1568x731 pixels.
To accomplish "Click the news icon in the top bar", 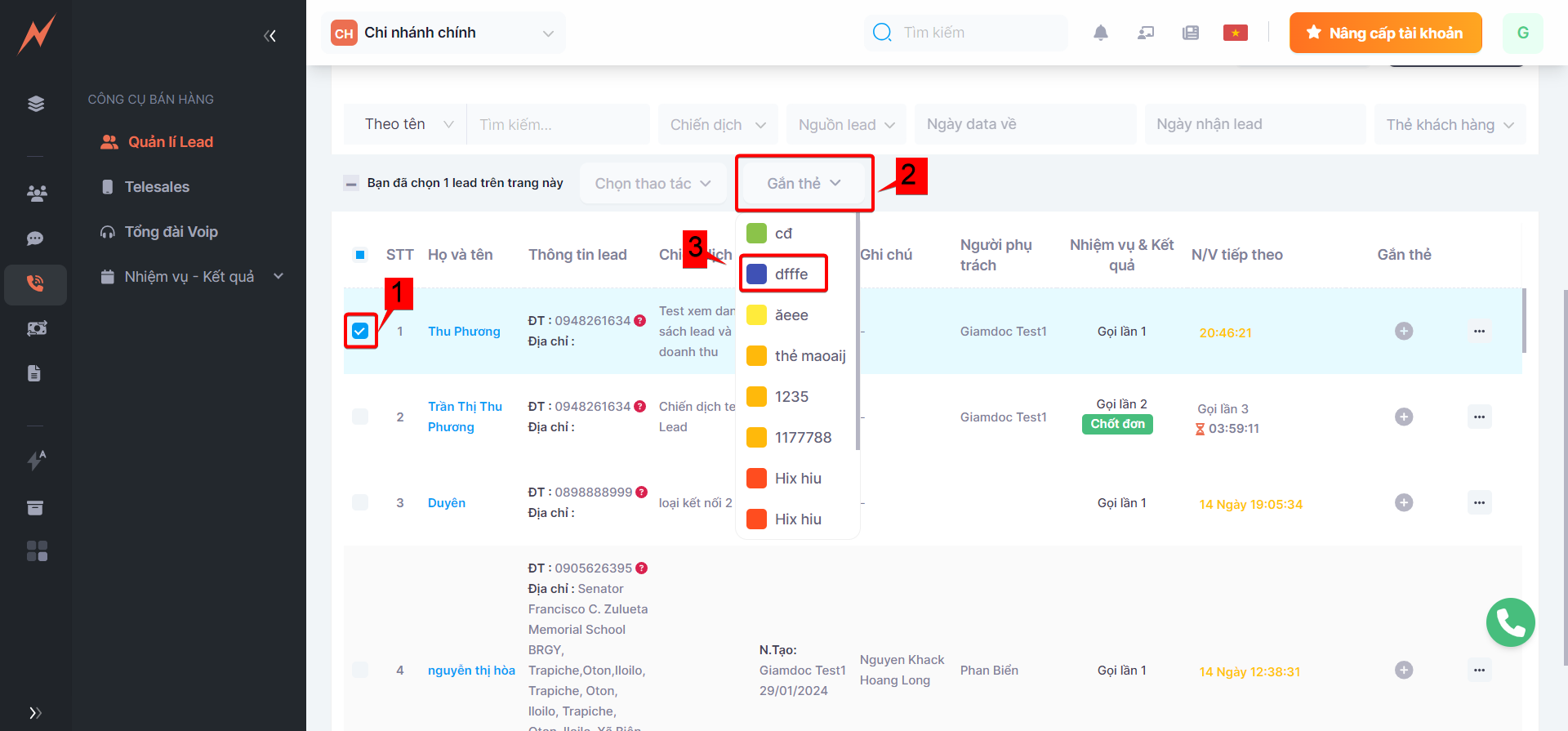I will point(1190,33).
